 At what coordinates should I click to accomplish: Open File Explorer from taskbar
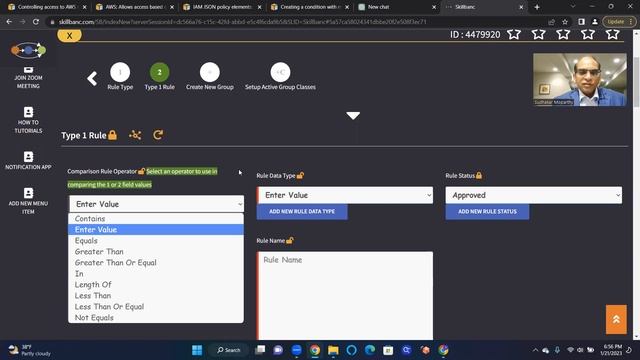[x=333, y=350]
